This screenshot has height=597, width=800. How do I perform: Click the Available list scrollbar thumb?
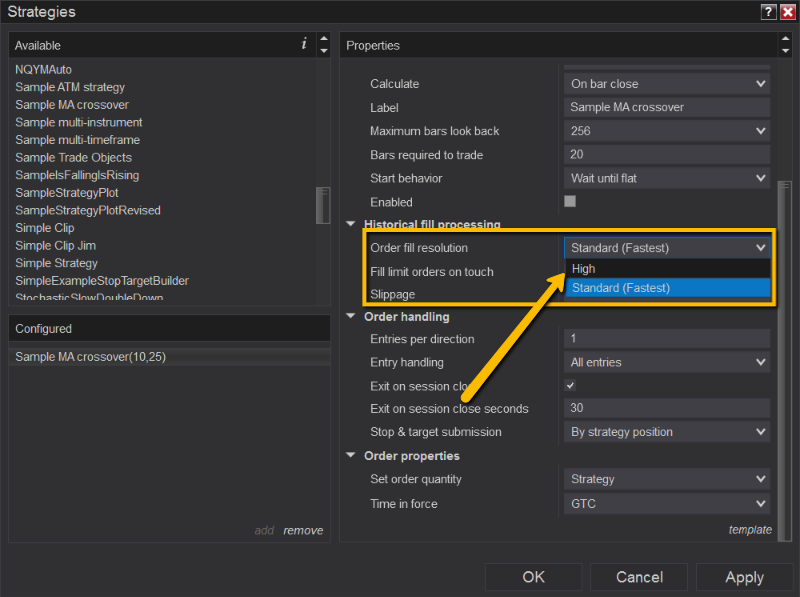(322, 205)
